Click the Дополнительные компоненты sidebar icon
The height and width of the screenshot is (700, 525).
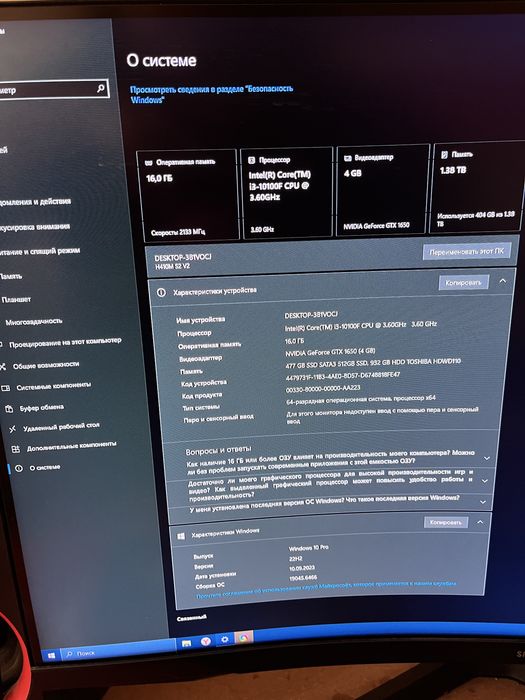[16, 449]
